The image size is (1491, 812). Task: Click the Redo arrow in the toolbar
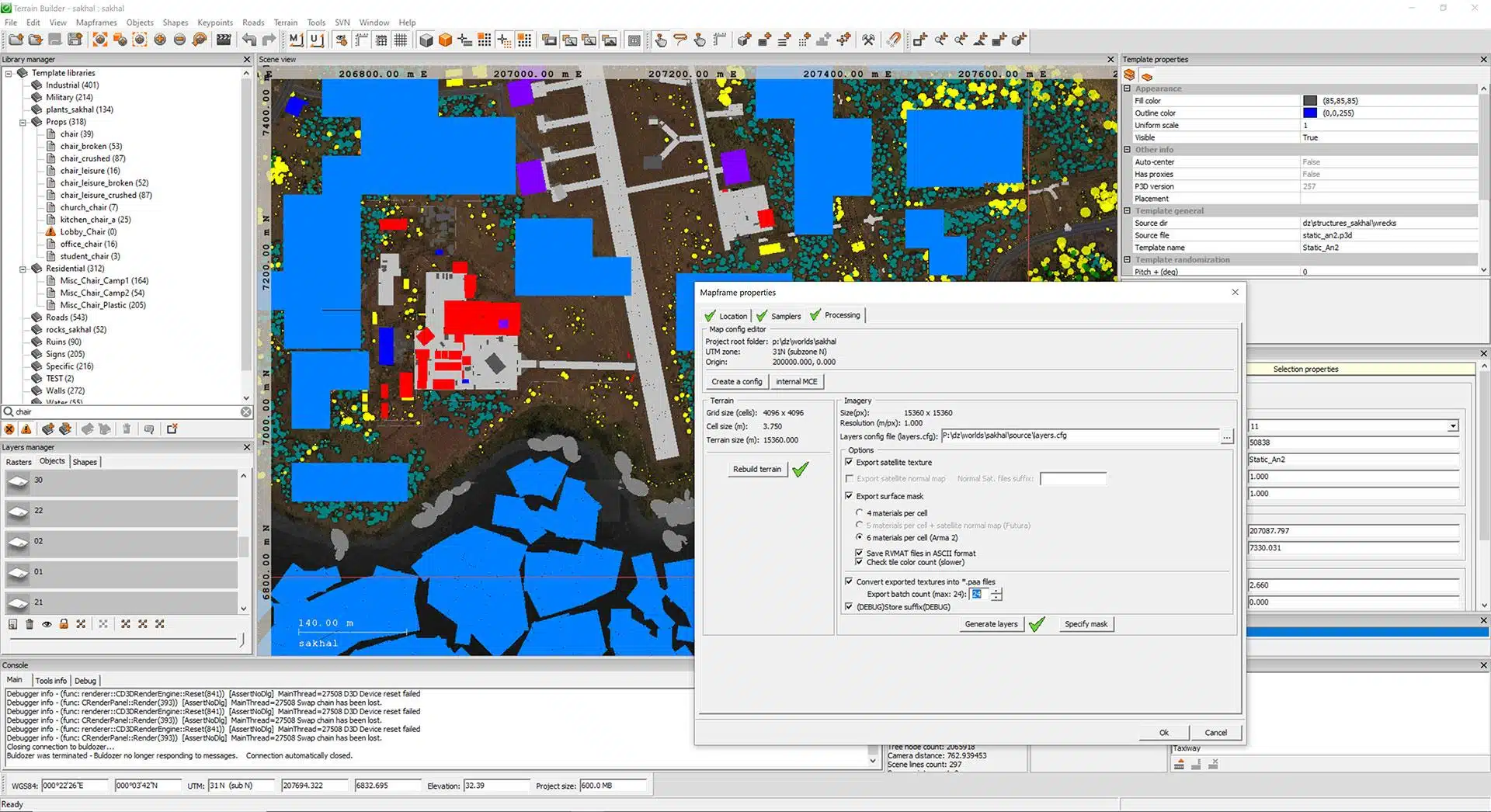[269, 40]
